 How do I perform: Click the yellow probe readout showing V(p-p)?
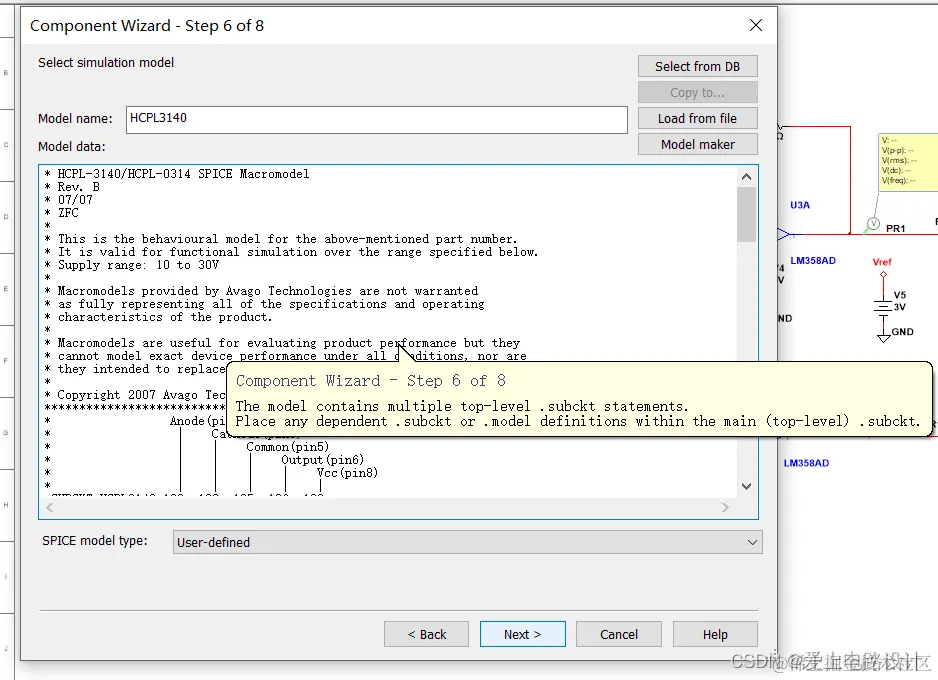pyautogui.click(x=908, y=160)
